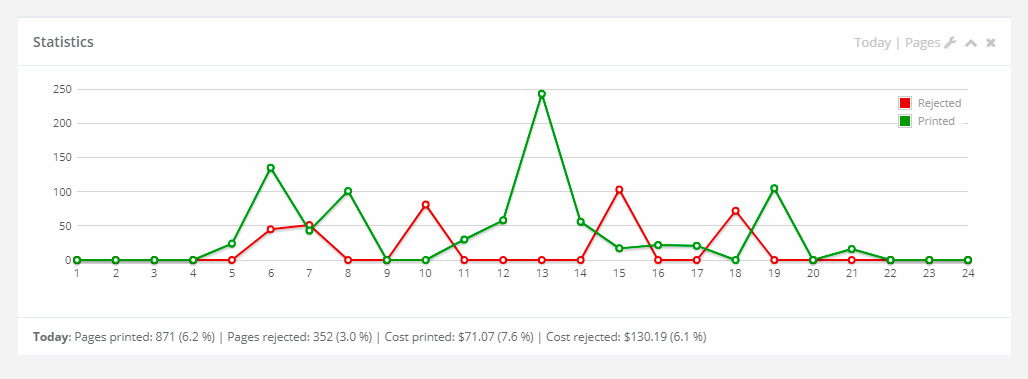This screenshot has width=1028, height=379.
Task: Click the x-axis label 24
Action: tap(968, 273)
